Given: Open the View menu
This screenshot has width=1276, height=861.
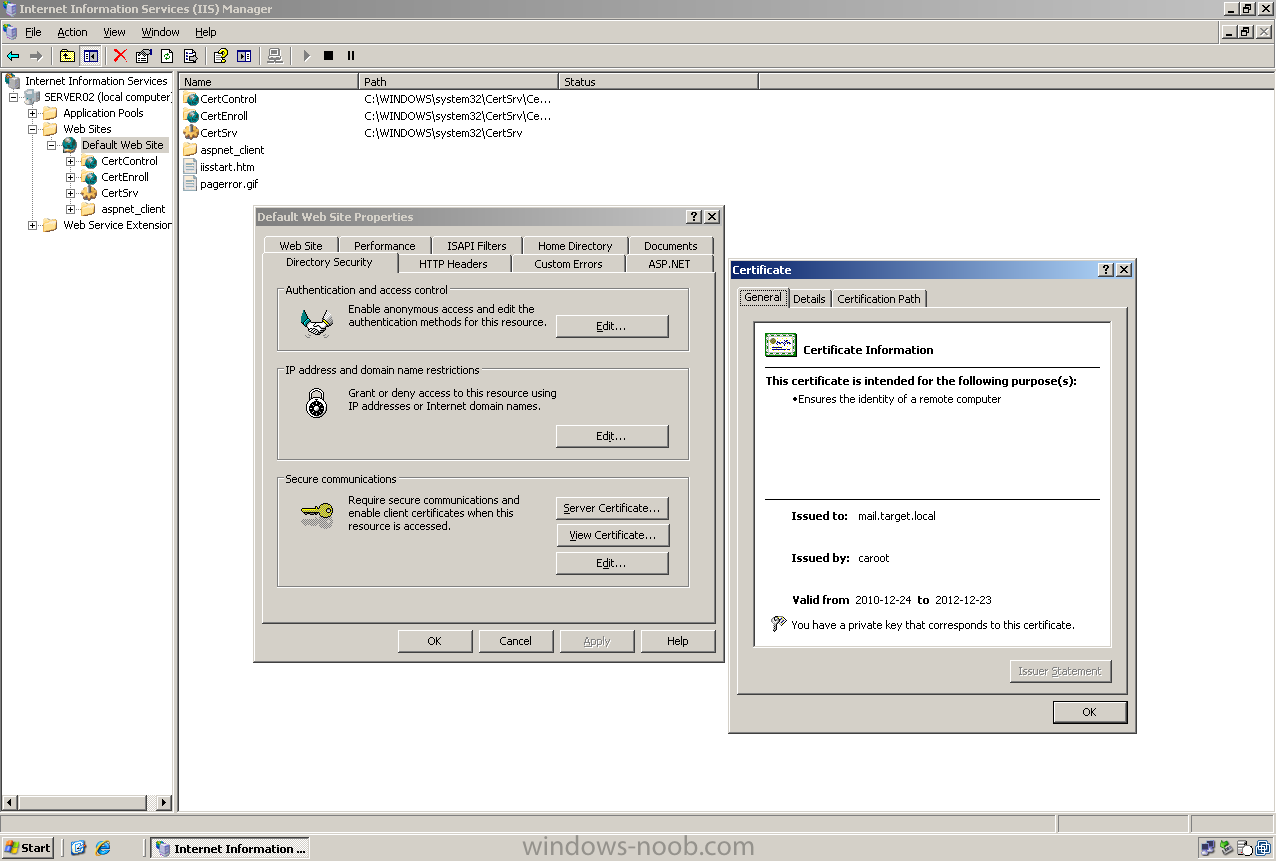Looking at the screenshot, I should pyautogui.click(x=115, y=32).
